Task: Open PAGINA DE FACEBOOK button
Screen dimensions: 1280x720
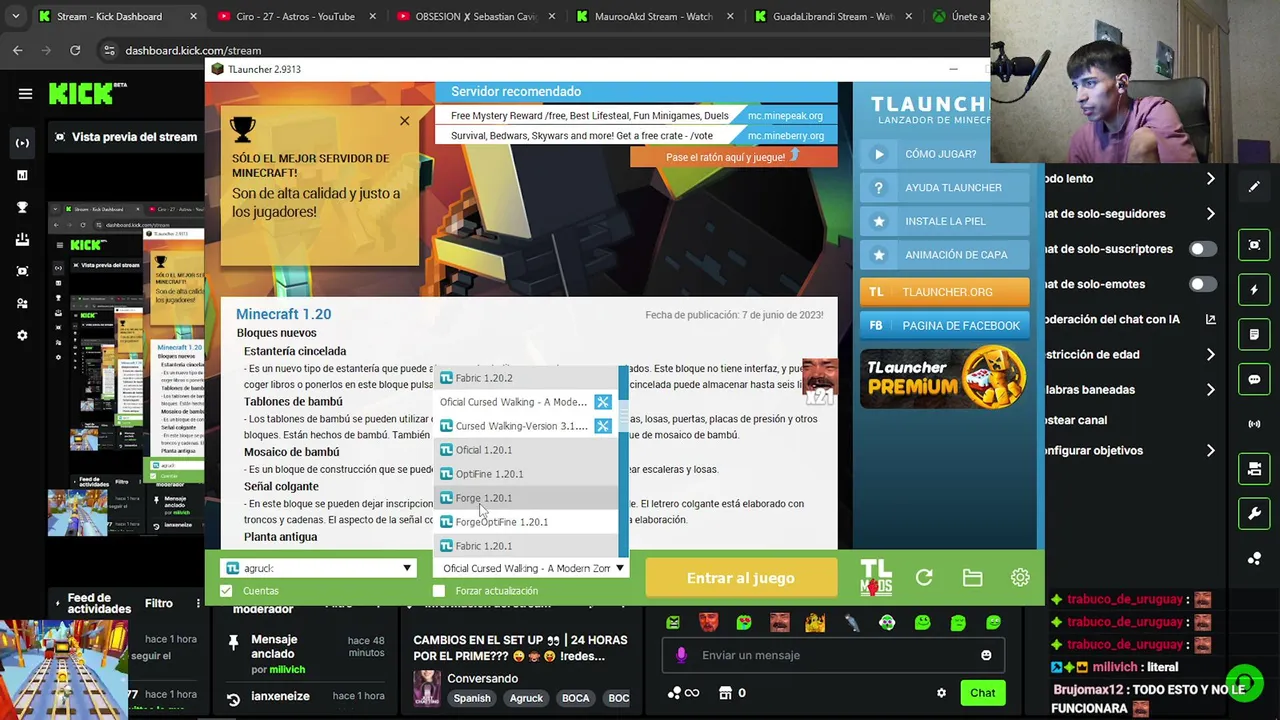Action: pos(944,326)
